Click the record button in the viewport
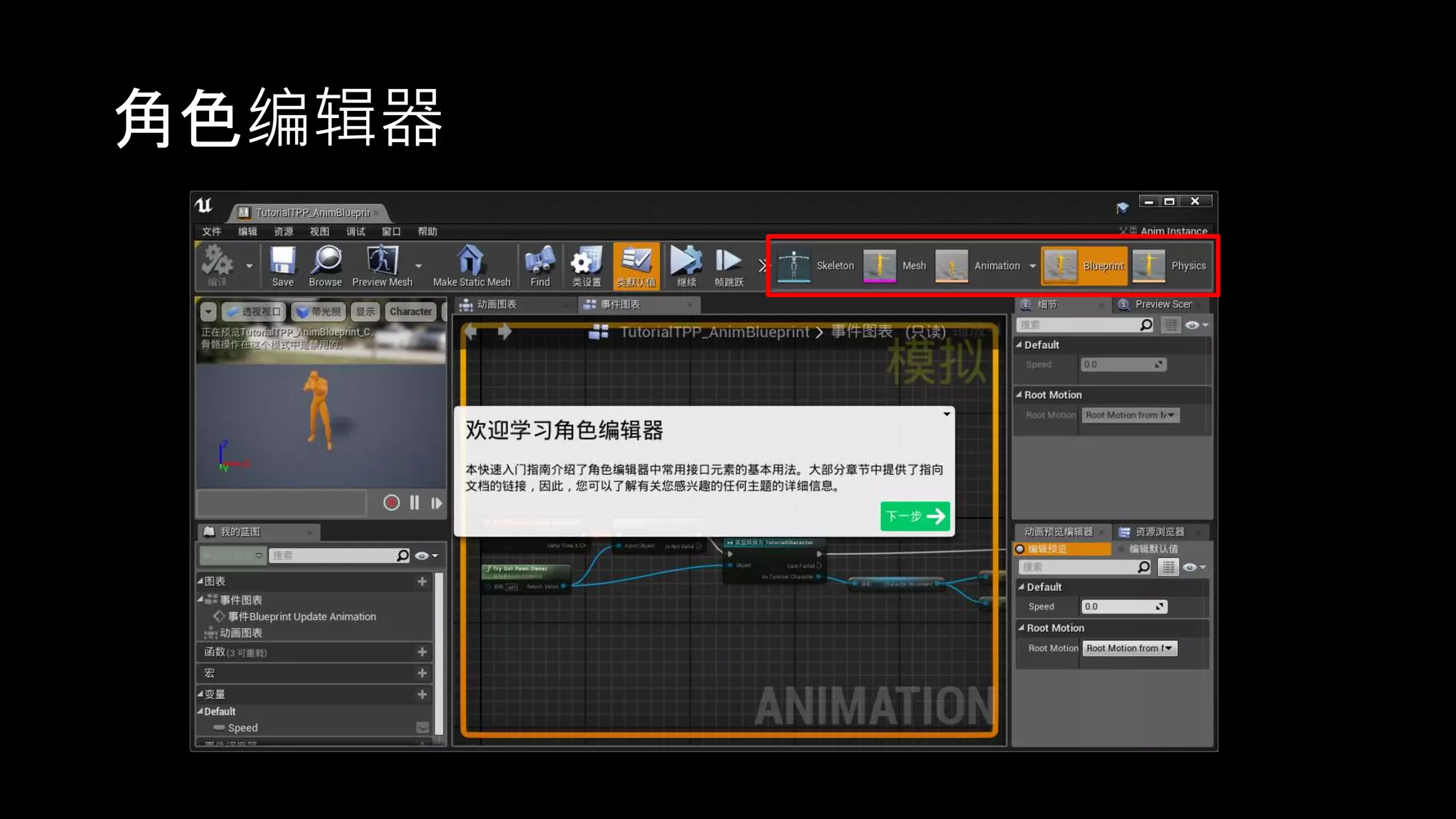Viewport: 1456px width, 819px height. [x=391, y=503]
